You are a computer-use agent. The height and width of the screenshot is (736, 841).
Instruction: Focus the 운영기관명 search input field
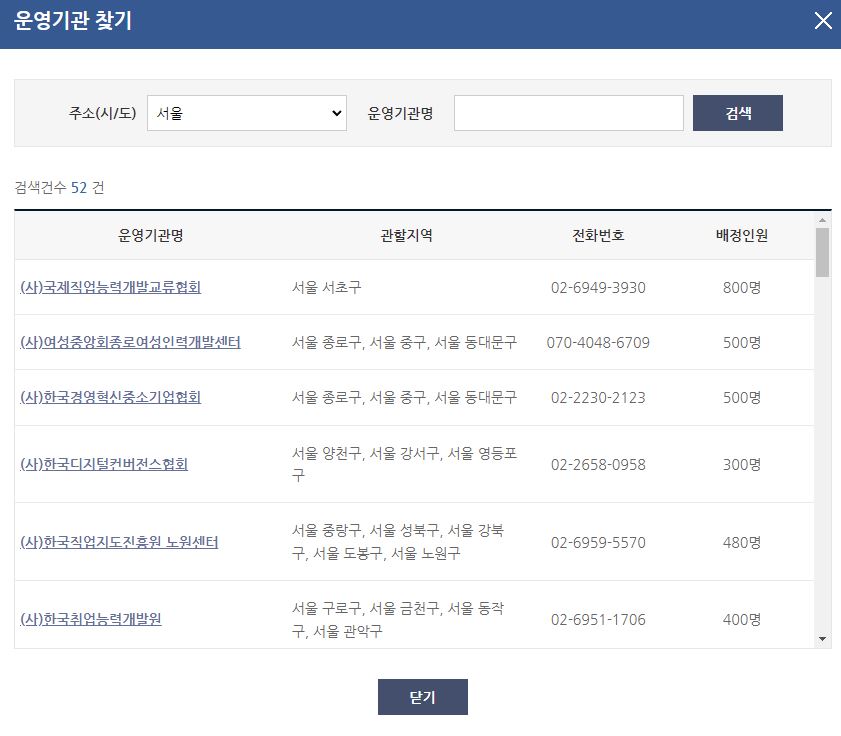tap(569, 113)
